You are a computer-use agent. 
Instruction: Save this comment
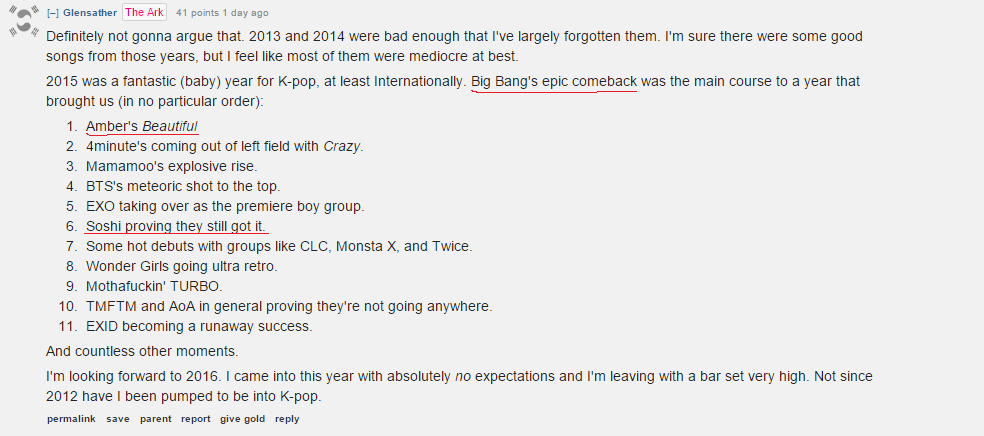117,419
